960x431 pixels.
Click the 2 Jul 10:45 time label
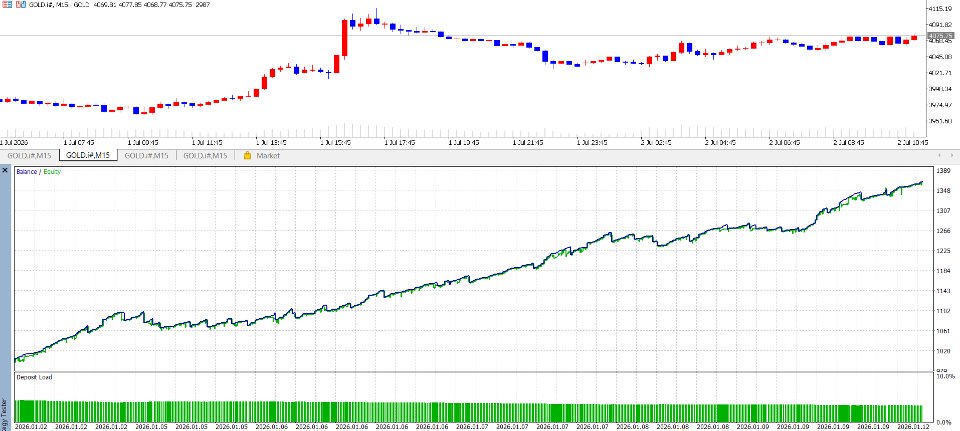913,142
